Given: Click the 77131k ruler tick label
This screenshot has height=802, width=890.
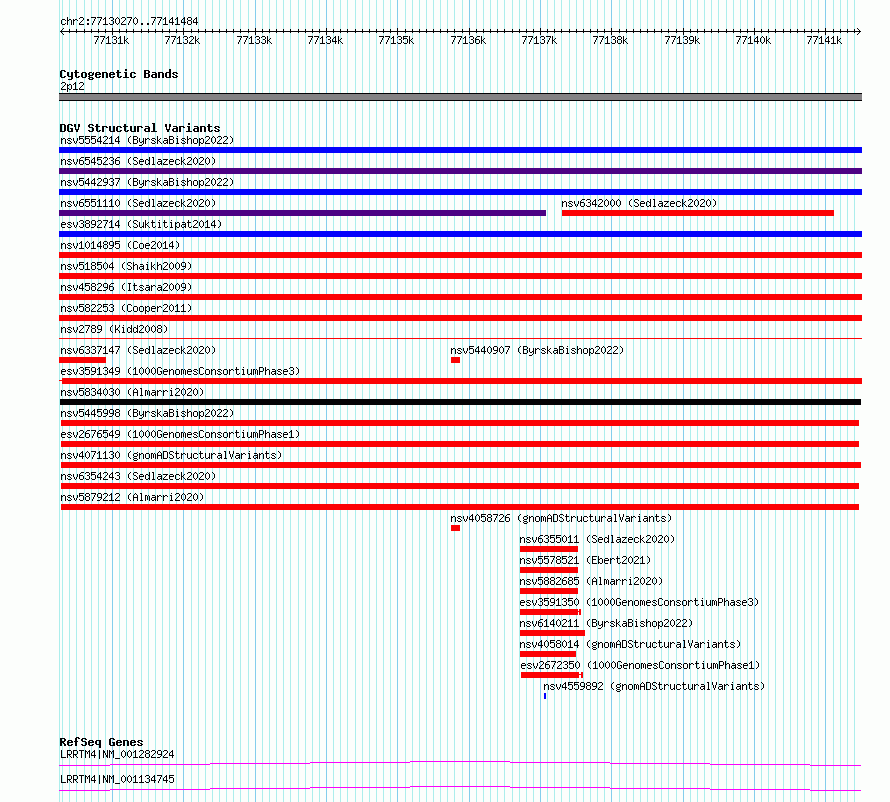Looking at the screenshot, I should [x=111, y=40].
